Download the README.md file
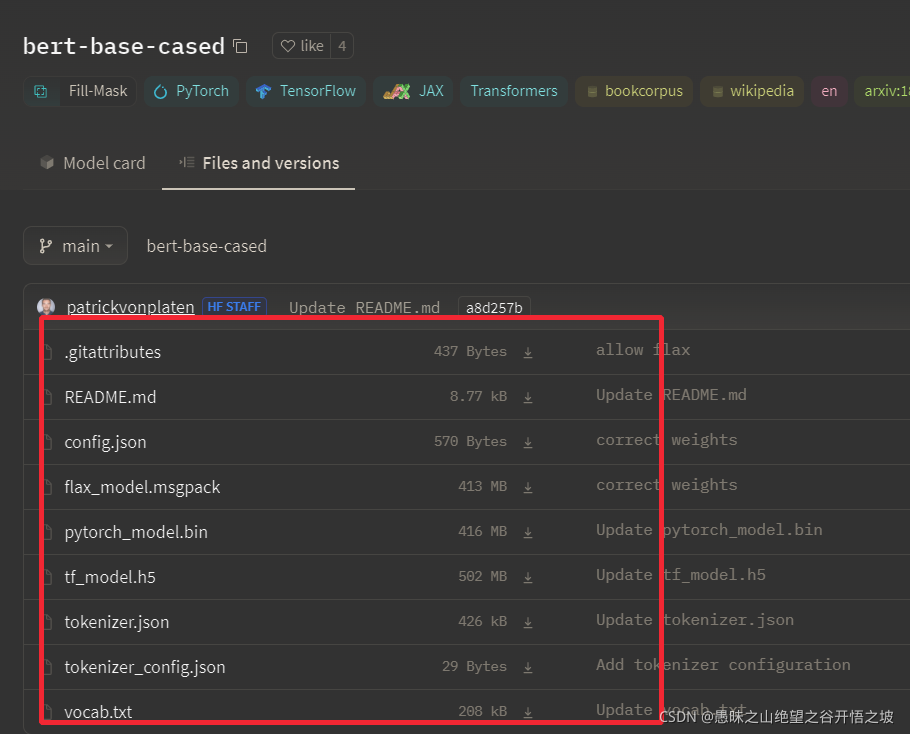The height and width of the screenshot is (734, 910). [x=528, y=397]
